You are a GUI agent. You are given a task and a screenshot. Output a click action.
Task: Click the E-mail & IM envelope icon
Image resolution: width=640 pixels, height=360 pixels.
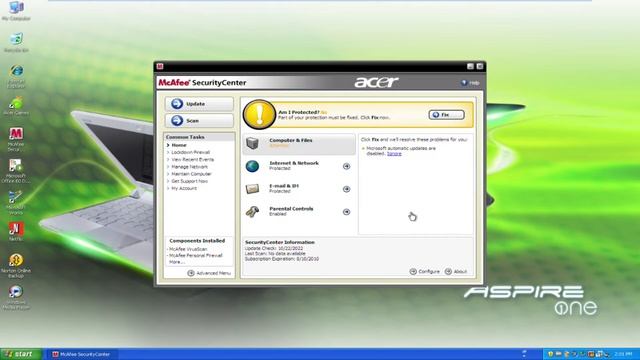[252, 189]
